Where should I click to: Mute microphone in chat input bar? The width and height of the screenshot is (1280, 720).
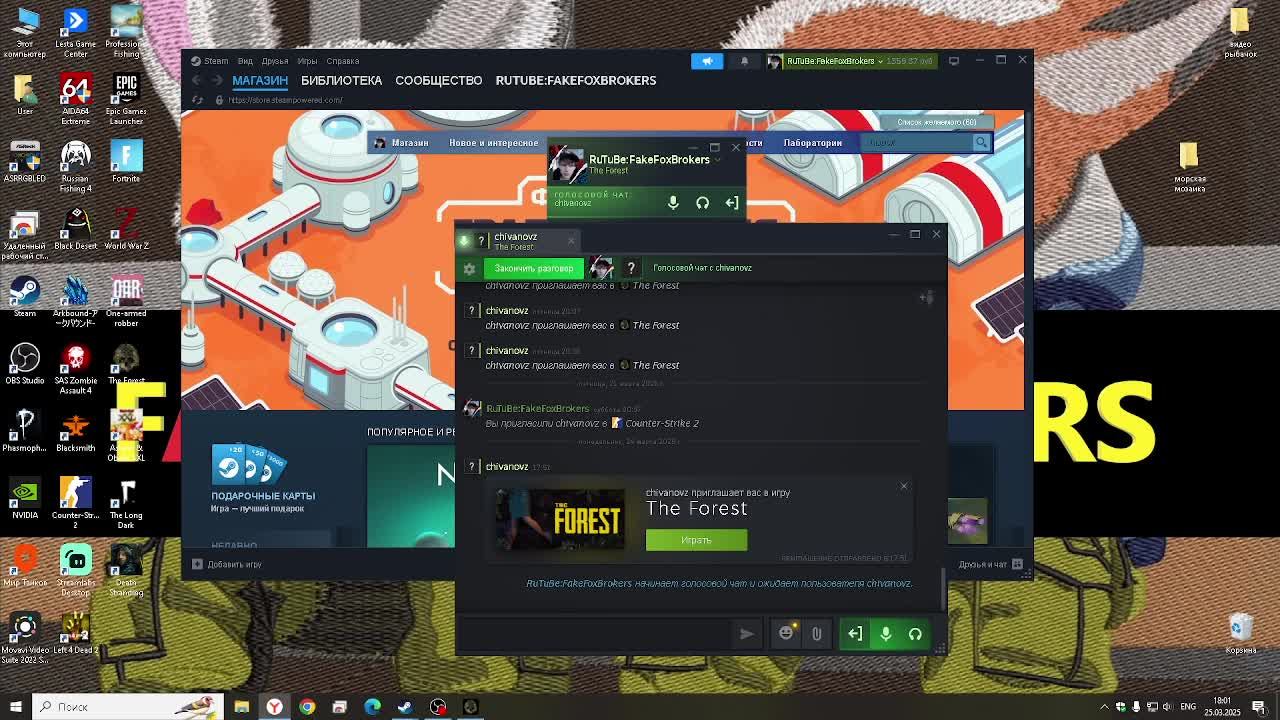(885, 634)
